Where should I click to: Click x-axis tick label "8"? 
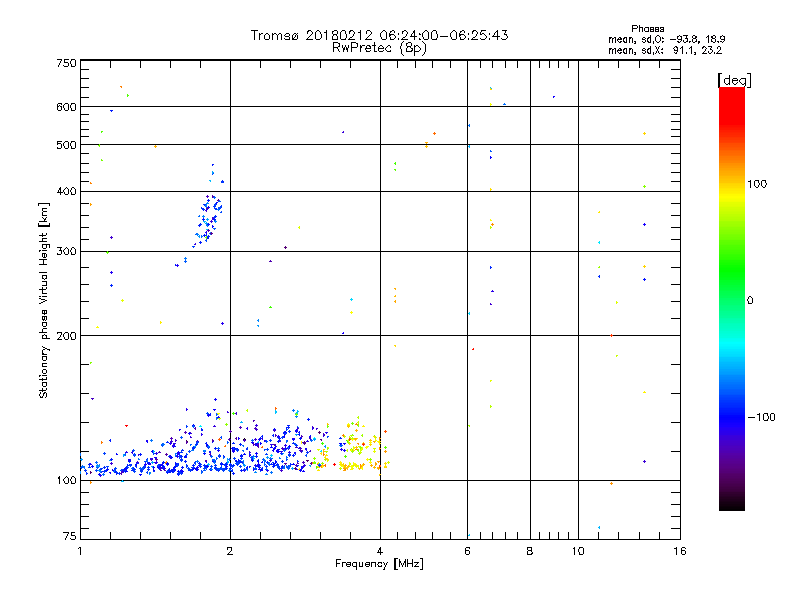point(530,551)
